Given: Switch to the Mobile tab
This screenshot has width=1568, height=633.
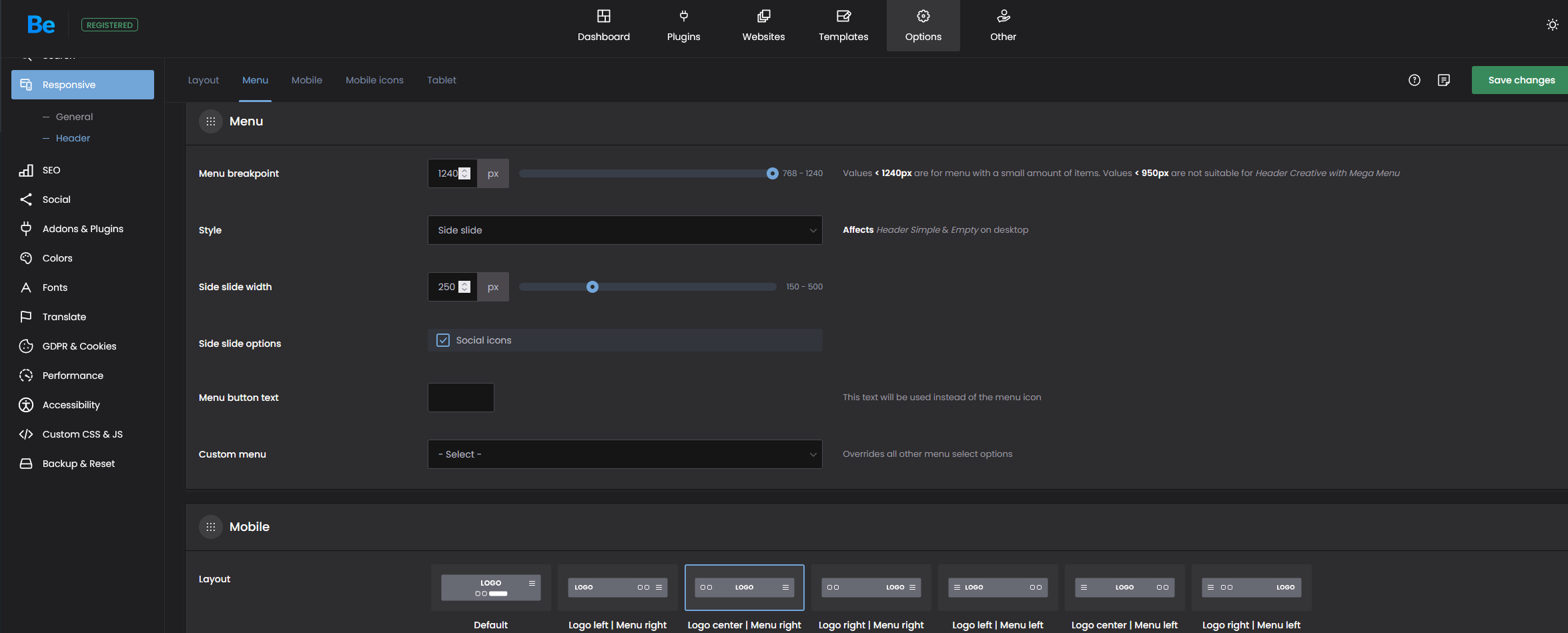Looking at the screenshot, I should point(307,80).
